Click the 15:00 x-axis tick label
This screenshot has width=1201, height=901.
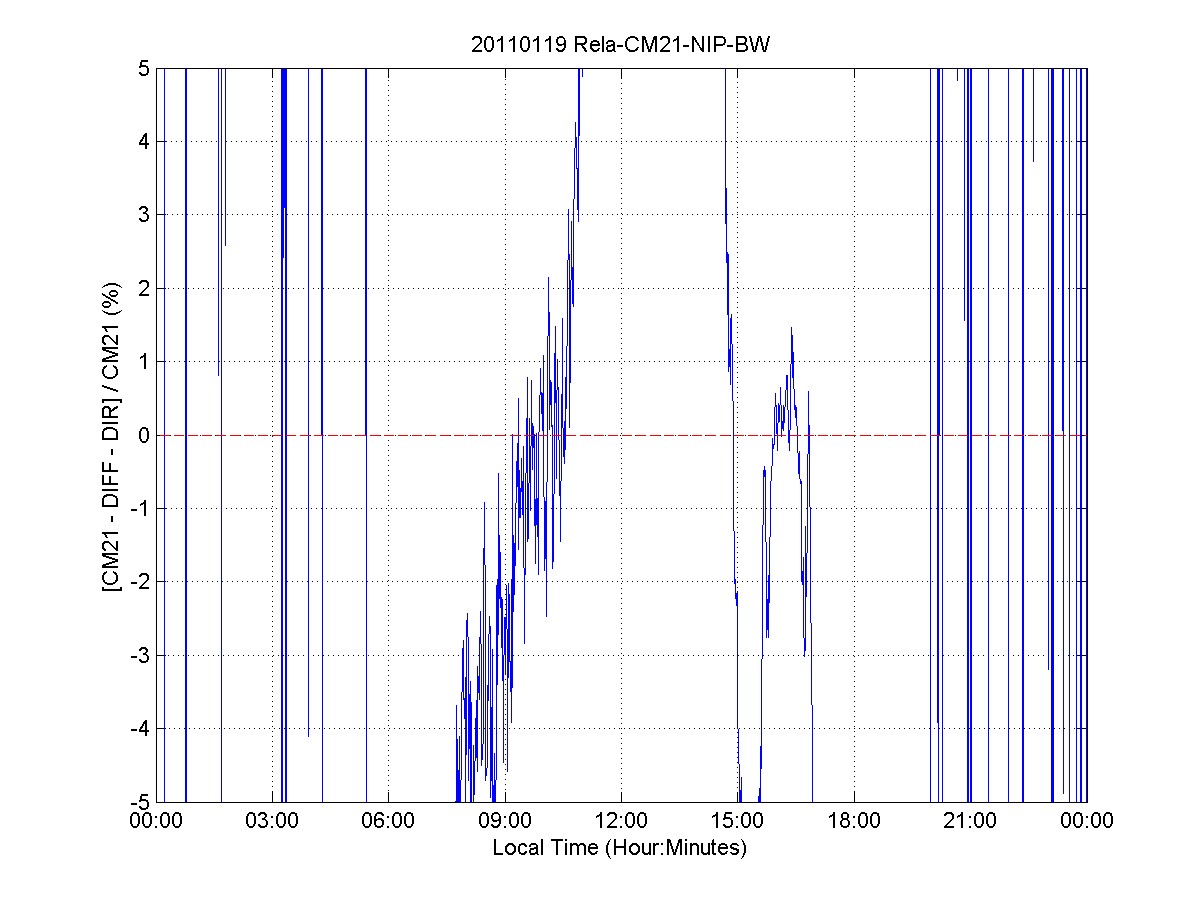(737, 821)
